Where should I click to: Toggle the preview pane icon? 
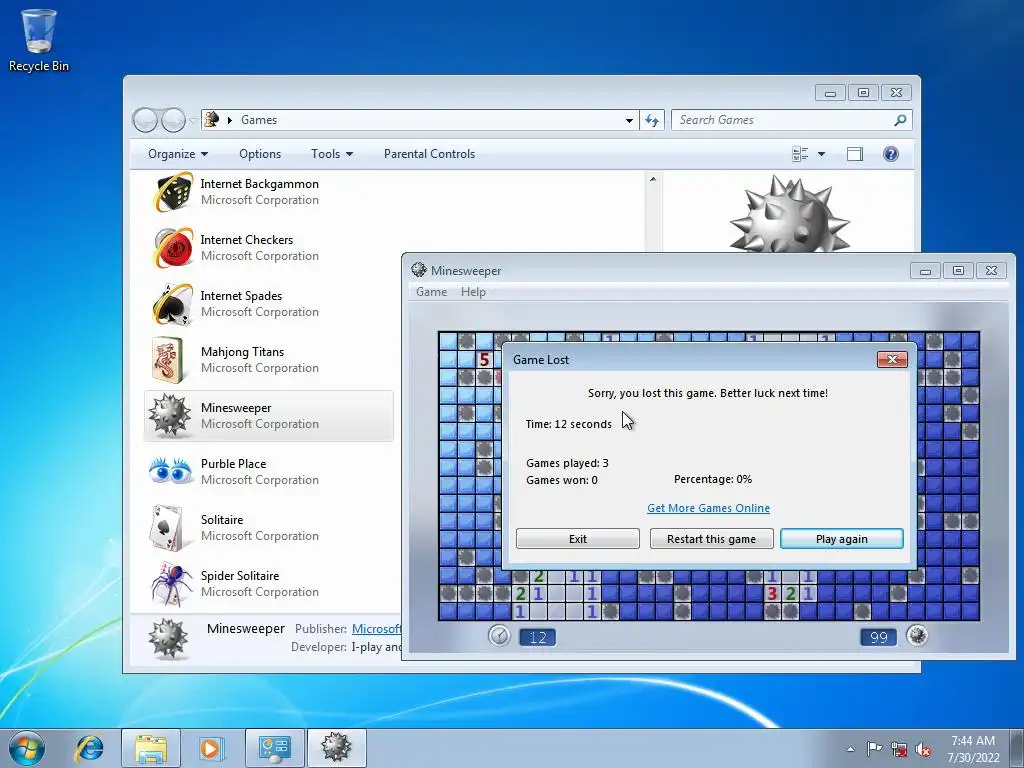(854, 154)
